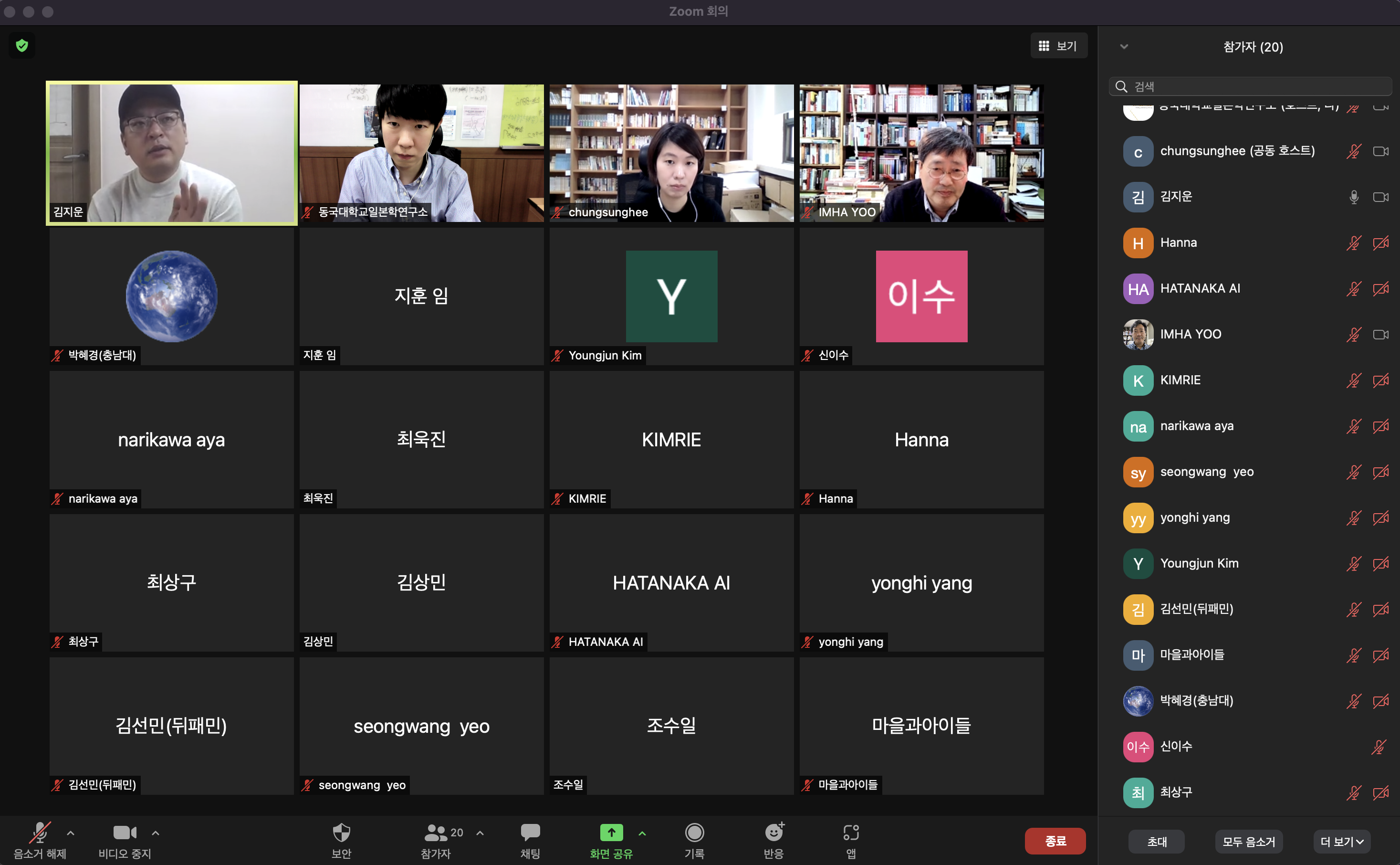Toggle chungsunghee's camera icon in list
The height and width of the screenshot is (865, 1400).
point(1380,152)
